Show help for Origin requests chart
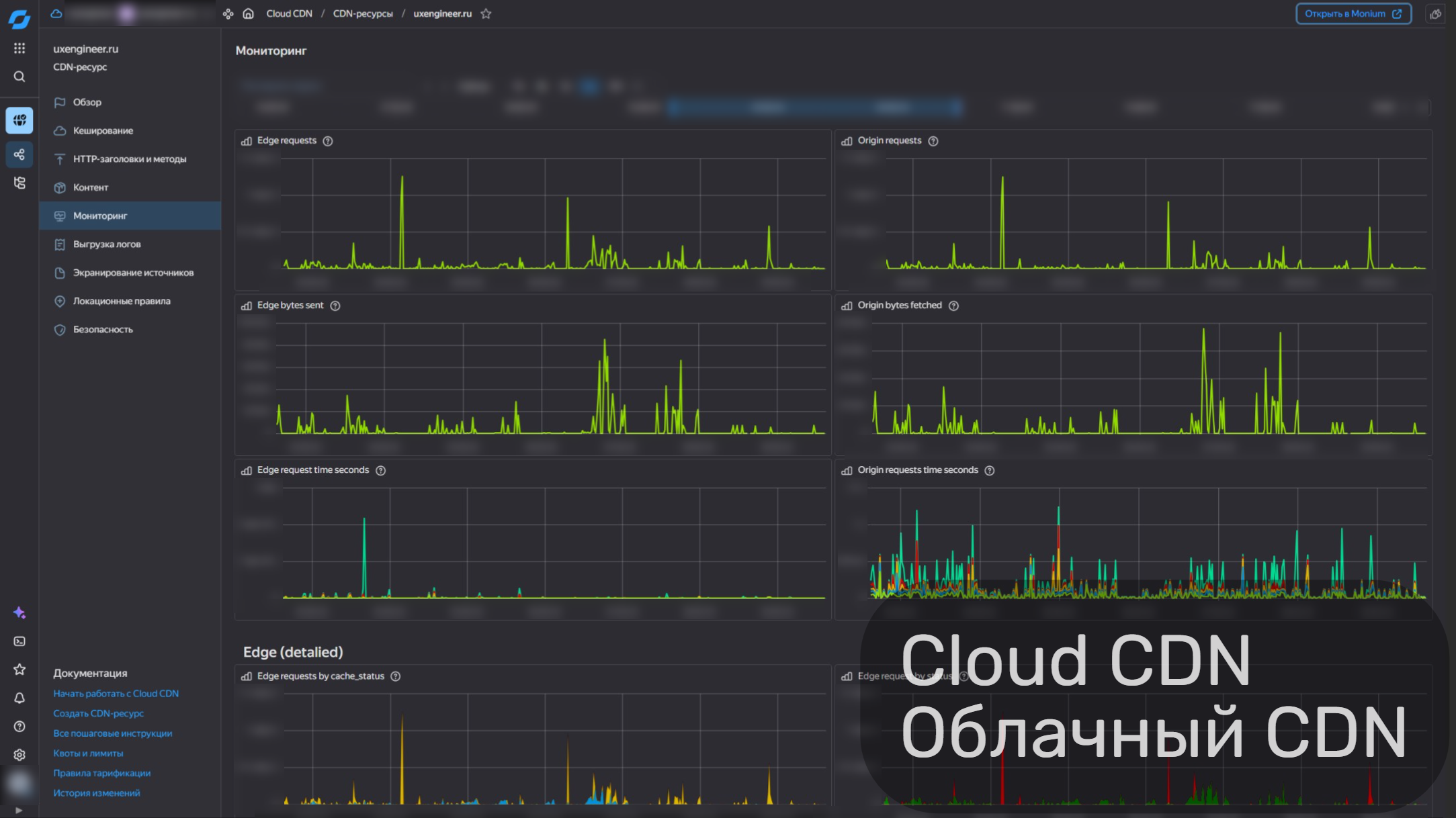The height and width of the screenshot is (818, 1456). pos(933,141)
